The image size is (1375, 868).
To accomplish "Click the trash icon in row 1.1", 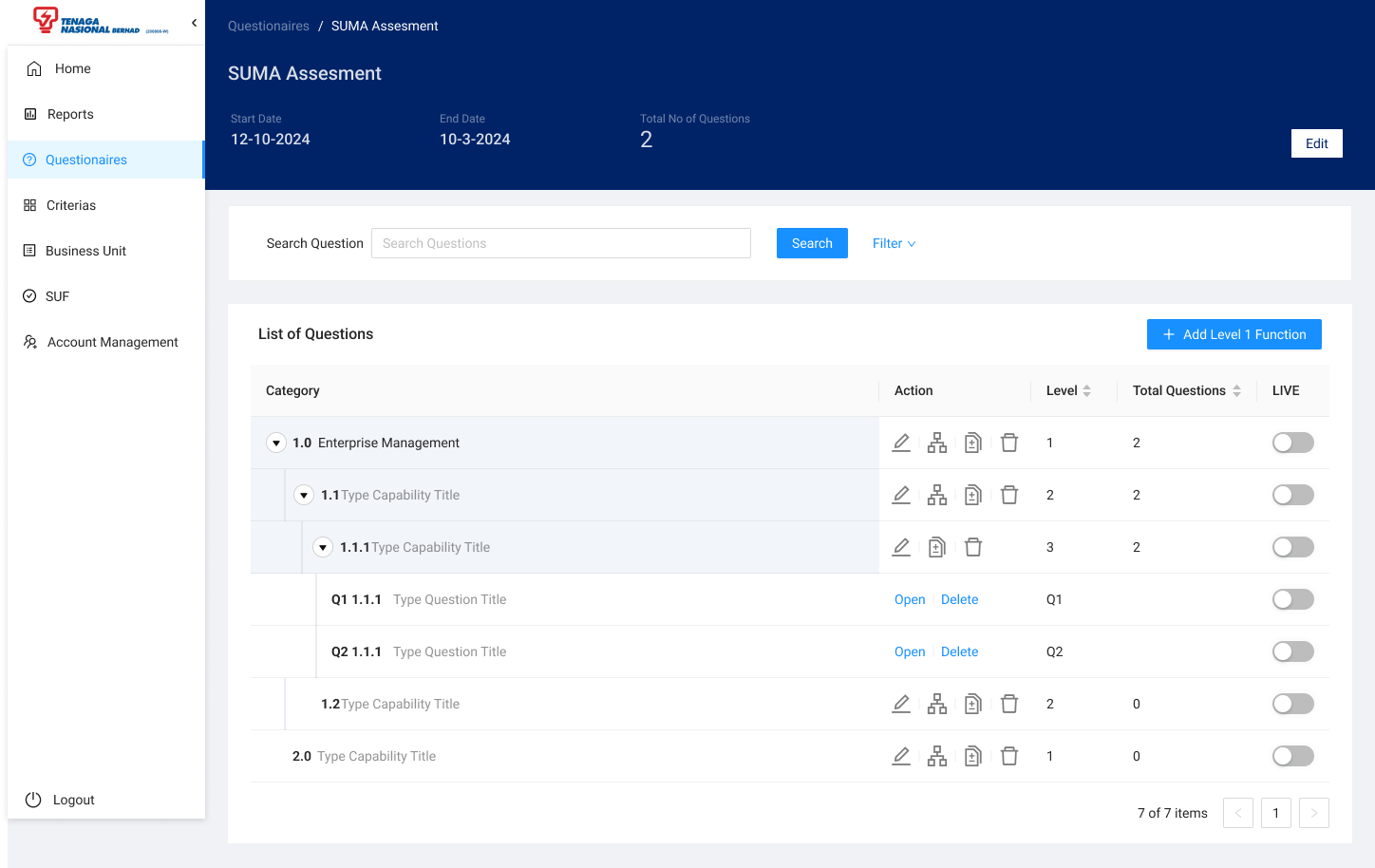I will [x=1009, y=495].
